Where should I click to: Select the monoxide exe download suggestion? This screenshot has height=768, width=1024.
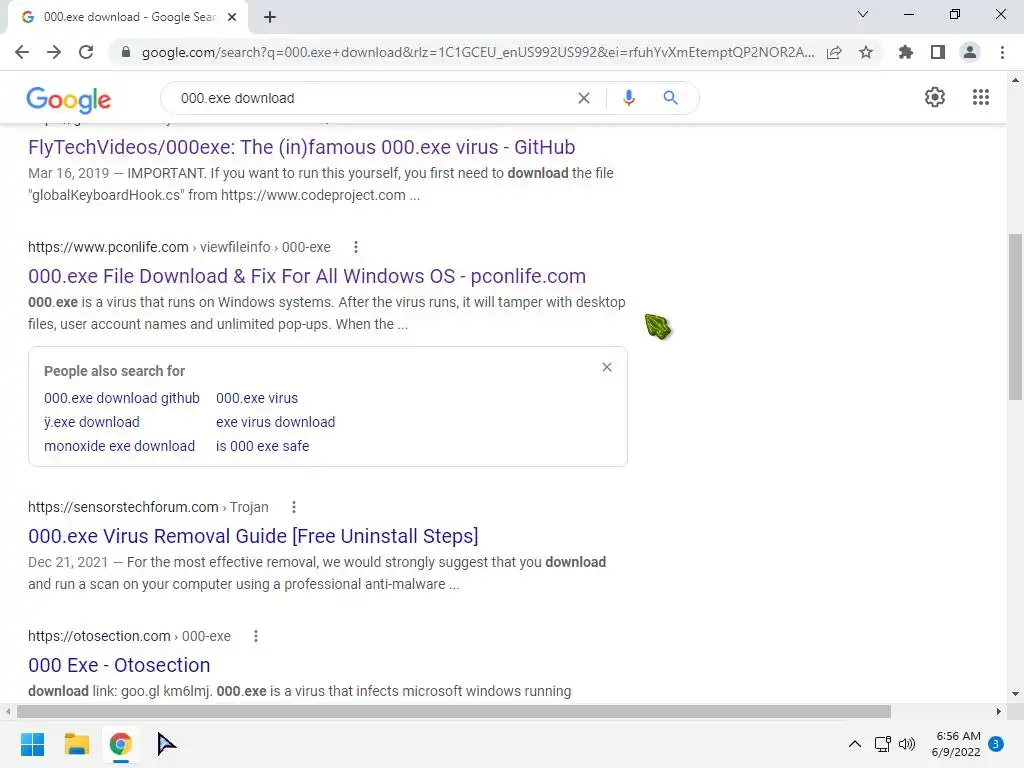(x=120, y=446)
